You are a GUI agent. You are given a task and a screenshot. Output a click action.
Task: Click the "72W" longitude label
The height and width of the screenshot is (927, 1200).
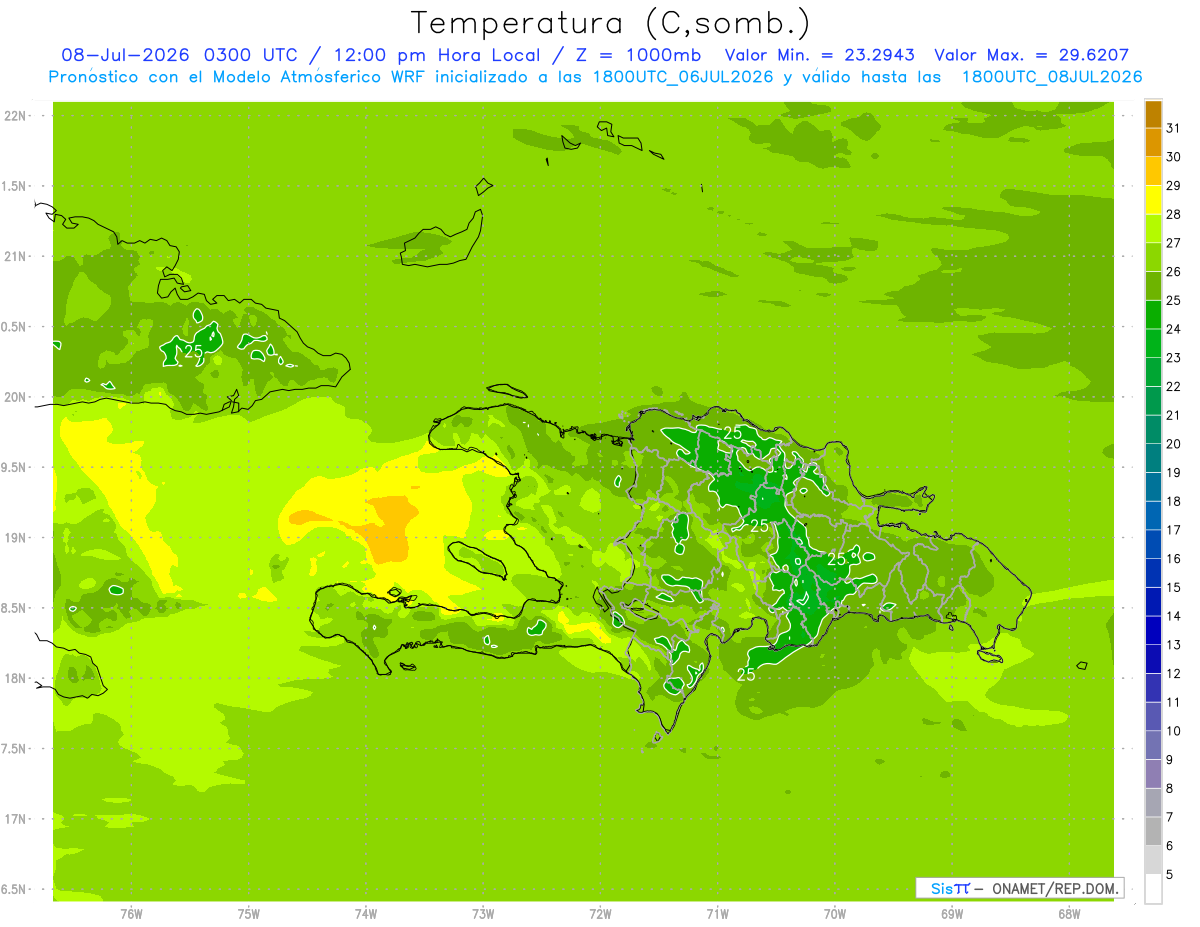click(601, 913)
